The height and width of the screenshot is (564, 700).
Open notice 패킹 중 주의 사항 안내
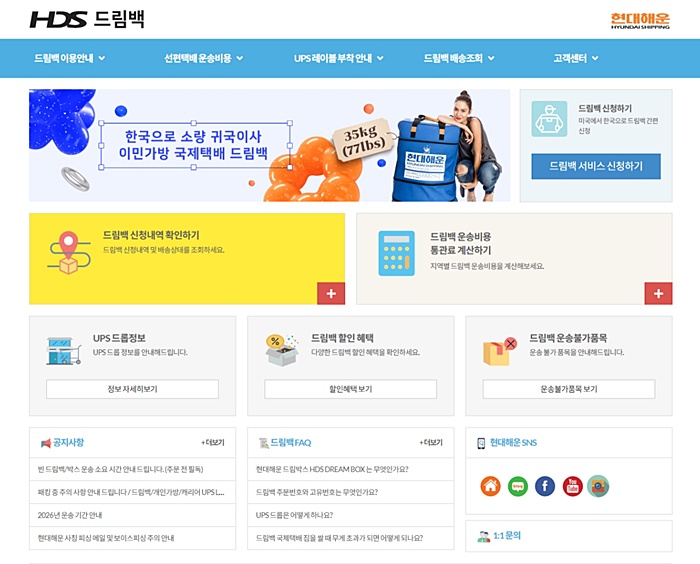131,492
